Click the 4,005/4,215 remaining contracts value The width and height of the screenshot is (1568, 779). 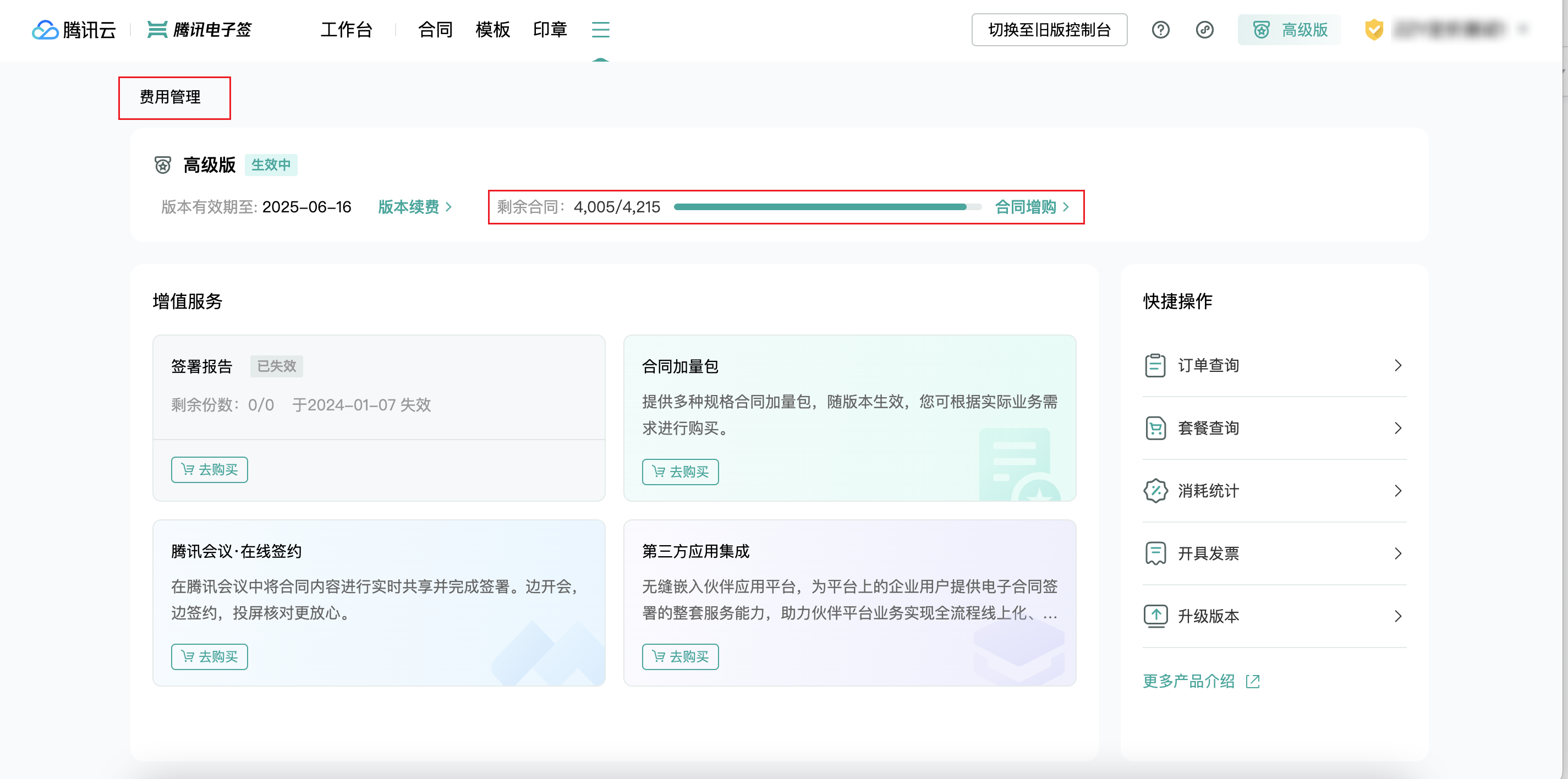[x=617, y=207]
